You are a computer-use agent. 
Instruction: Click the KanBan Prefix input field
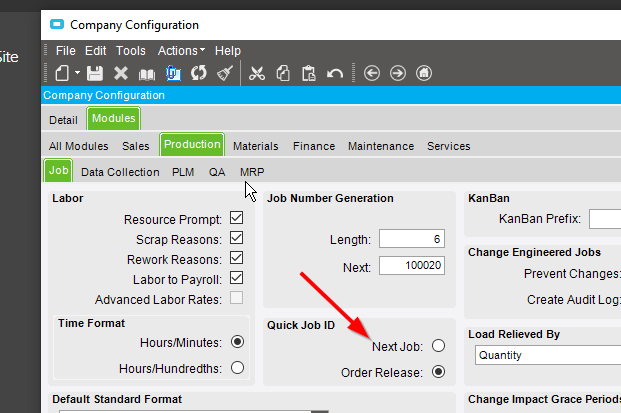605,219
